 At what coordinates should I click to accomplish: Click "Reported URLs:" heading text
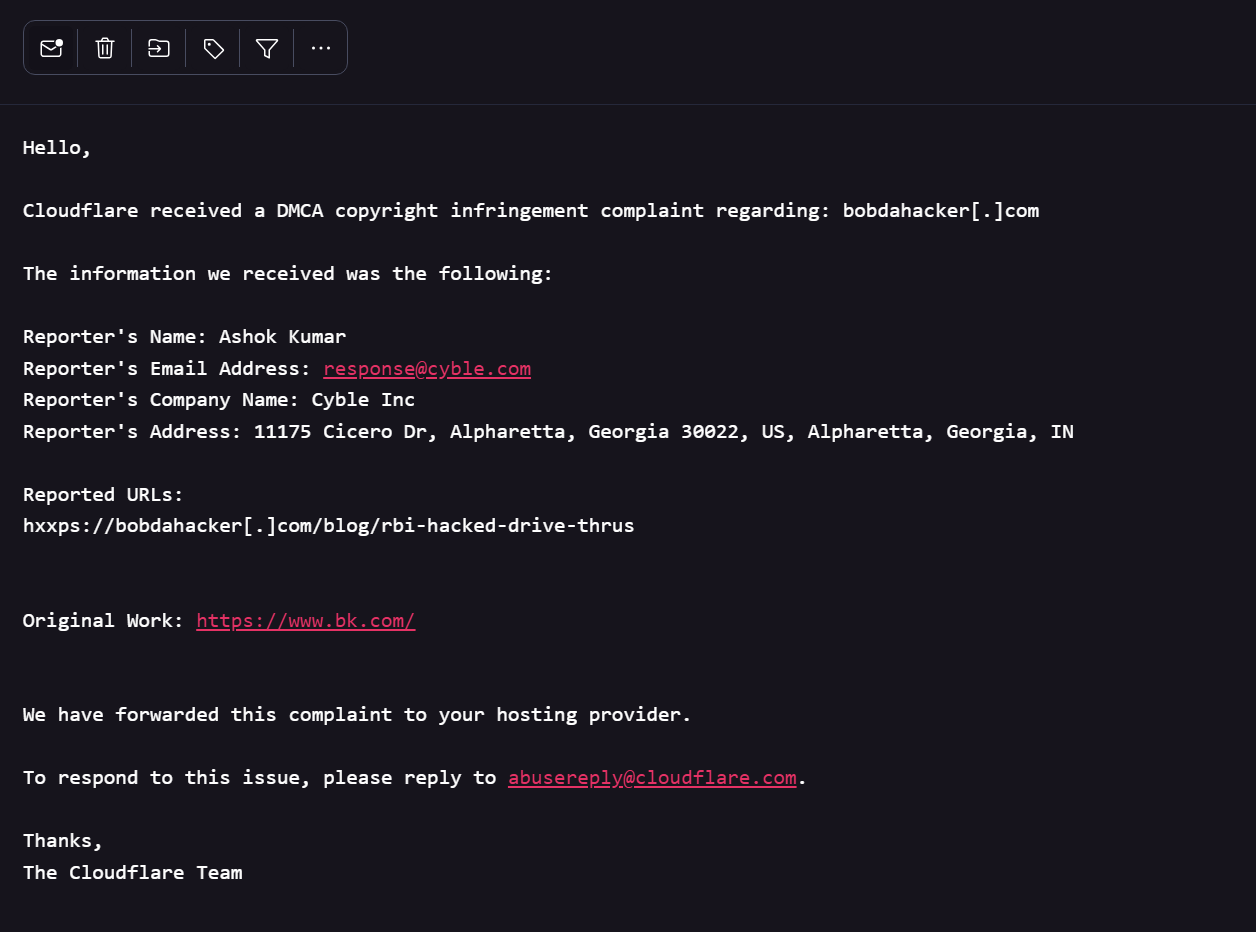click(x=103, y=495)
